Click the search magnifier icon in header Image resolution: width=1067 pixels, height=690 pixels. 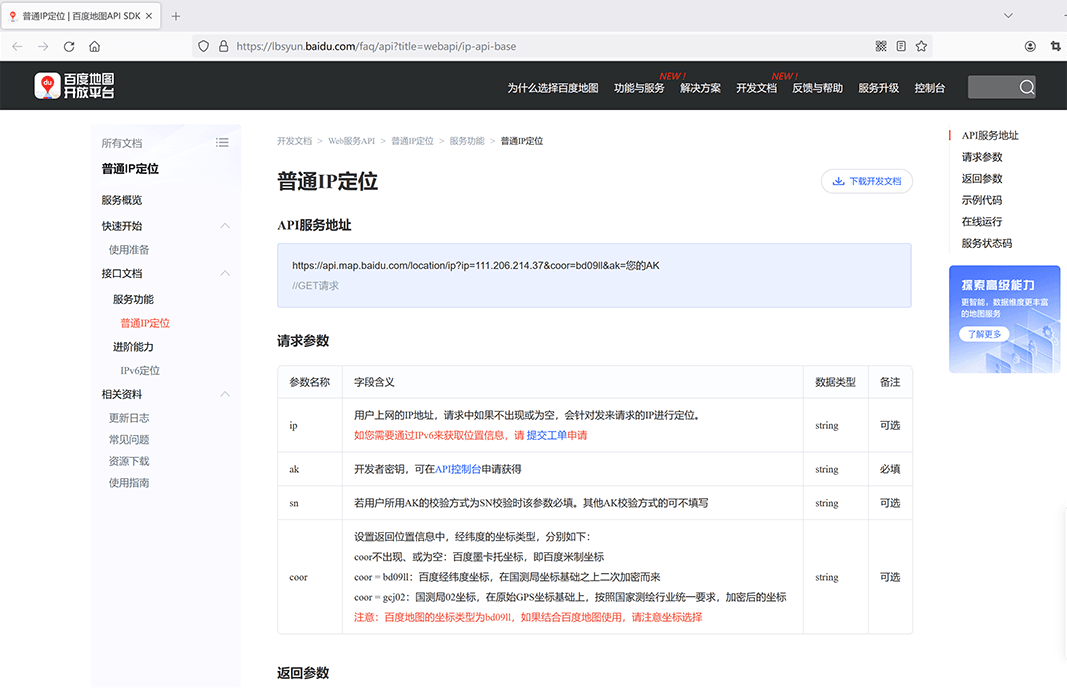tap(1026, 88)
